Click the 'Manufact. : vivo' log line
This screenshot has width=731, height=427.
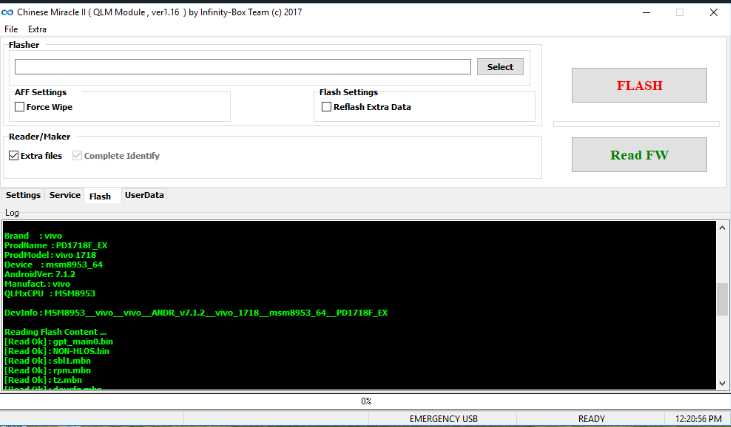click(x=37, y=284)
